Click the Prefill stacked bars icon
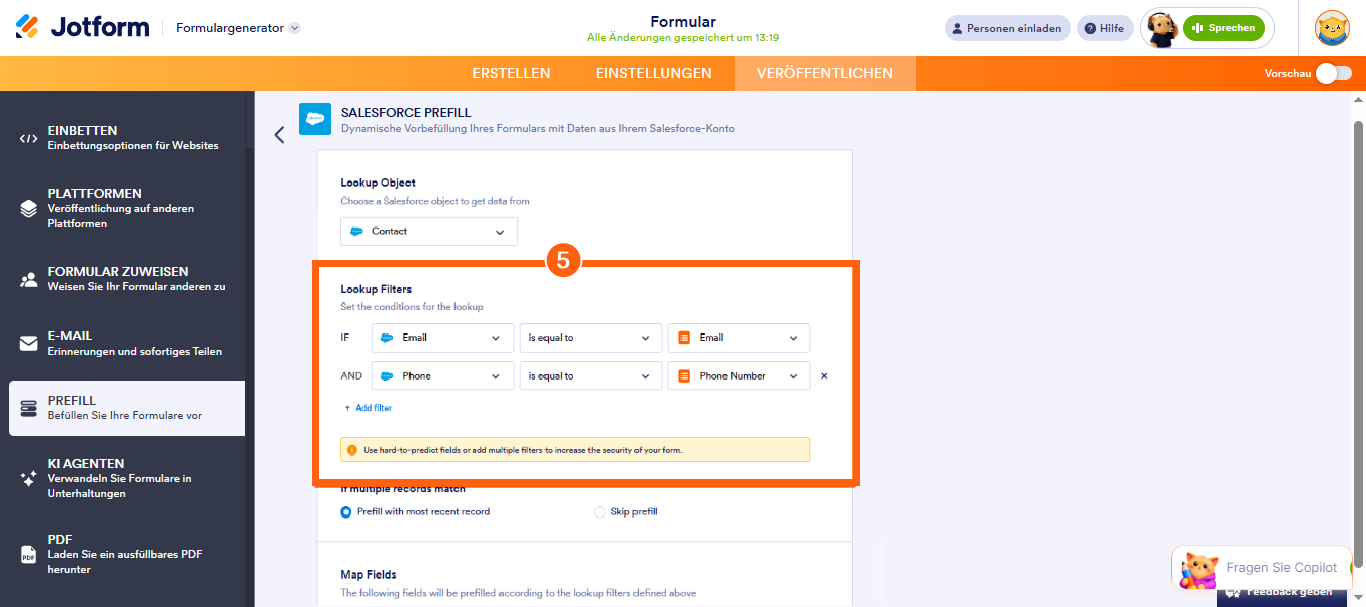This screenshot has width=1366, height=607. click(x=29, y=408)
